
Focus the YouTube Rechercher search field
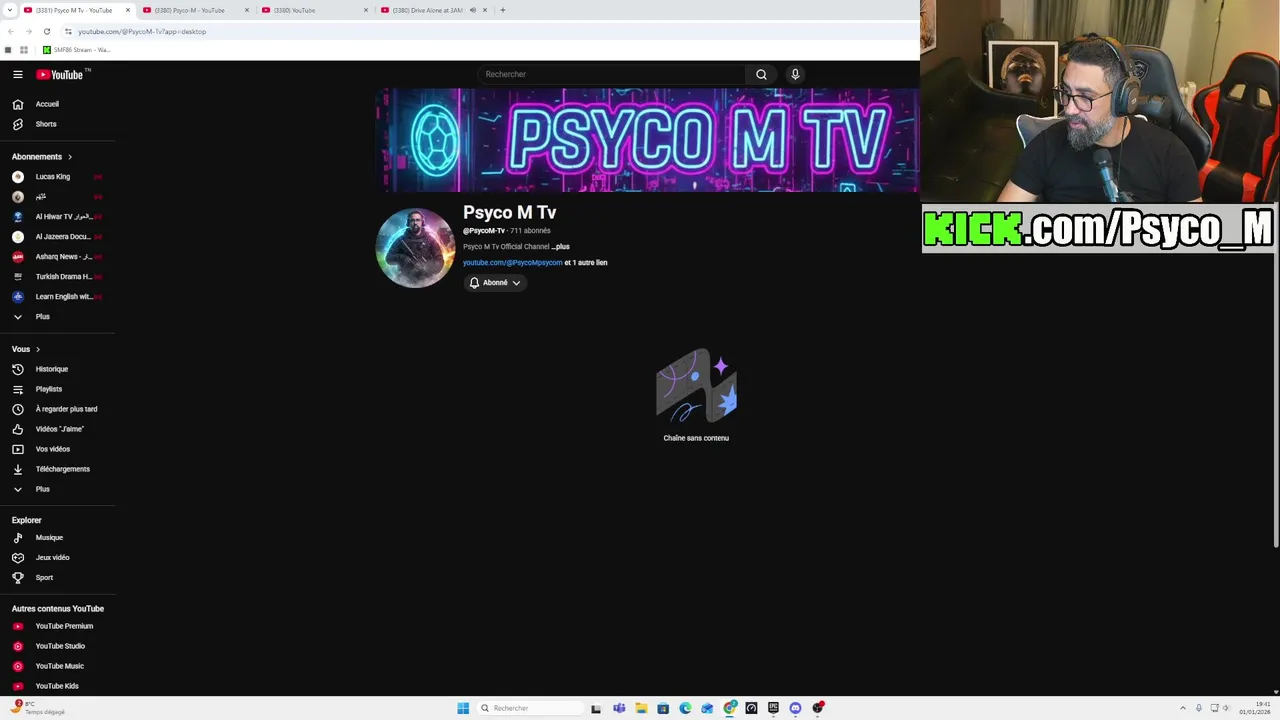(612, 74)
